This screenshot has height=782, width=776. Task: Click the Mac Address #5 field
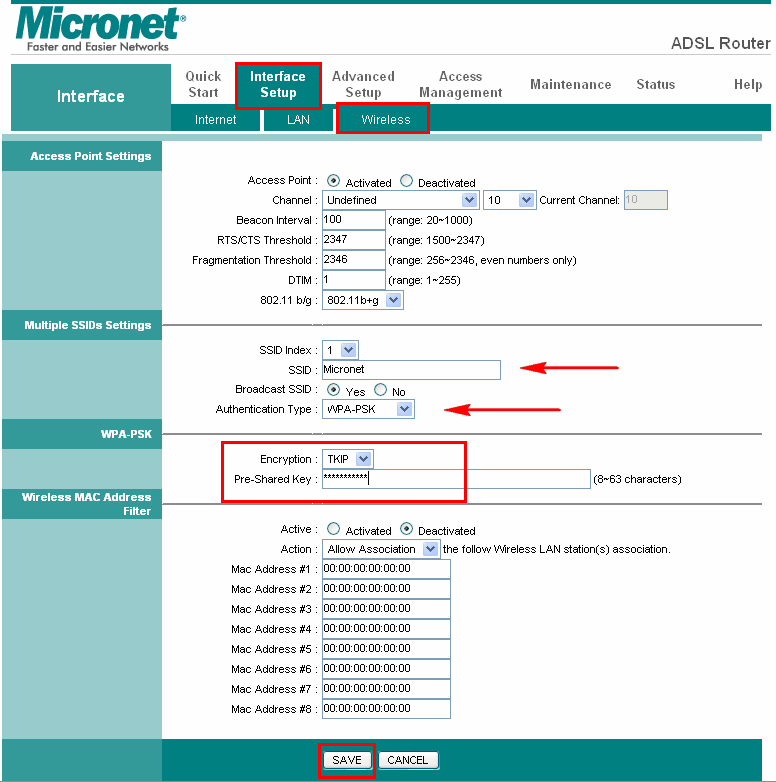click(x=386, y=649)
